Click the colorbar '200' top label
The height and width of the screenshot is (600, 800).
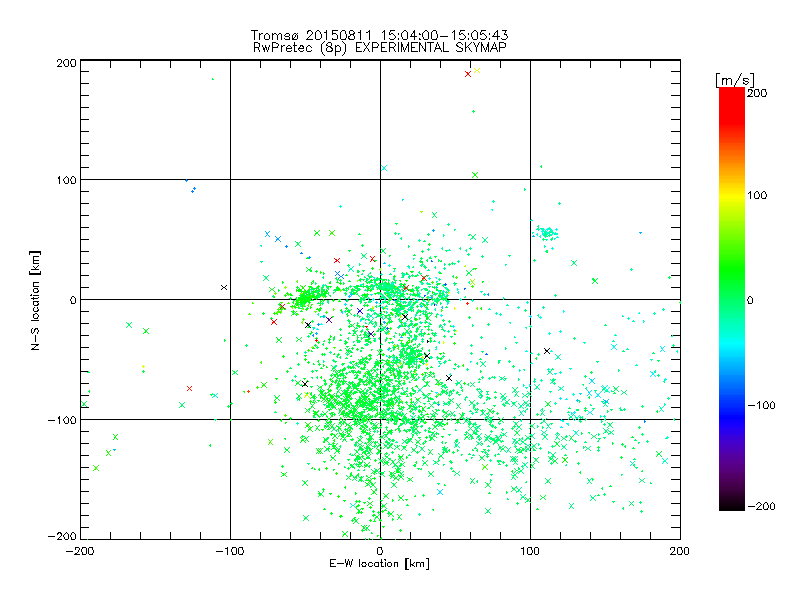coord(758,93)
